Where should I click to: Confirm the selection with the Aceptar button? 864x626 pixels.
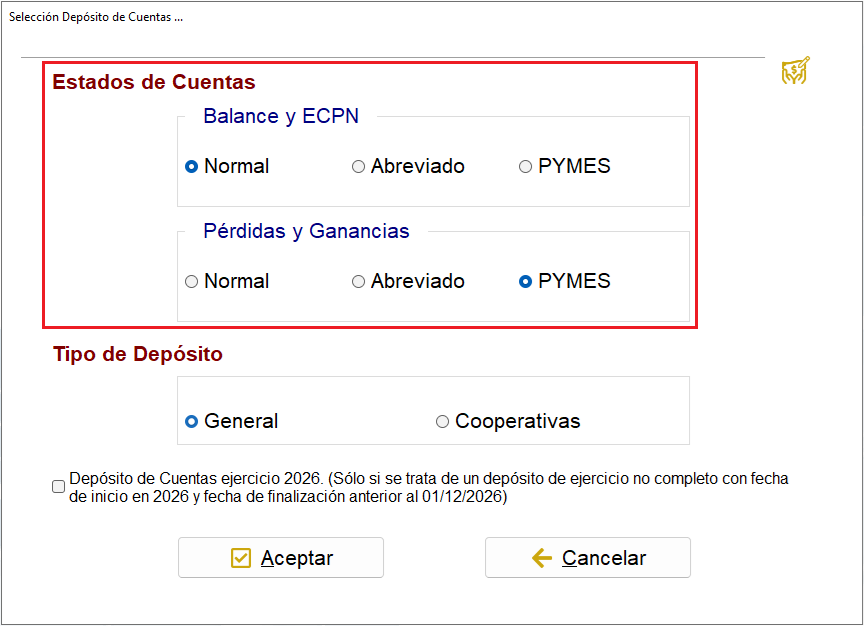[x=281, y=558]
